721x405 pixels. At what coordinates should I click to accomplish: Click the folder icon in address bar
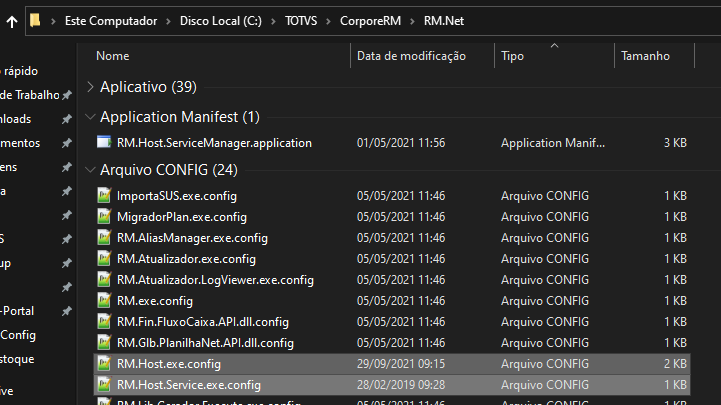click(x=35, y=19)
